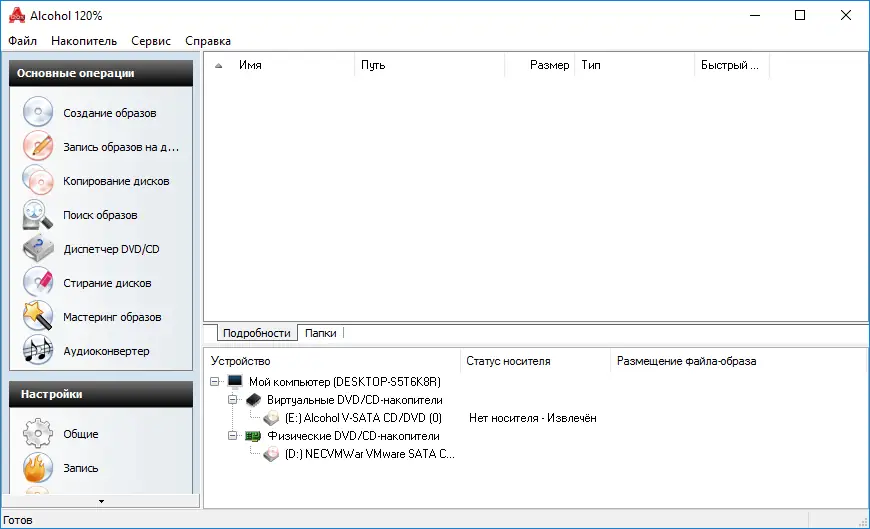Open Диспетчер DVD/CD text link
Viewport: 870px width, 529px height.
click(111, 249)
